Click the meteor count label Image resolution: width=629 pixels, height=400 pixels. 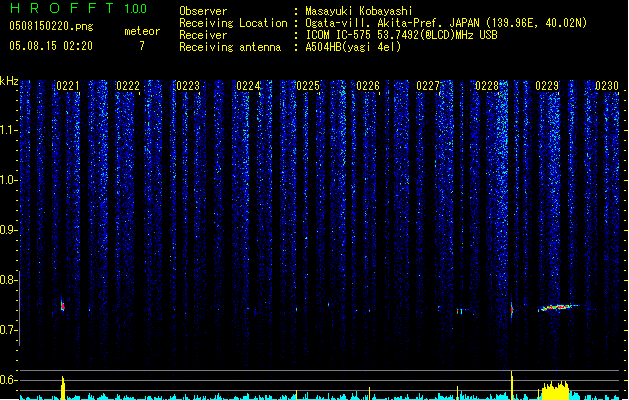coord(142,31)
